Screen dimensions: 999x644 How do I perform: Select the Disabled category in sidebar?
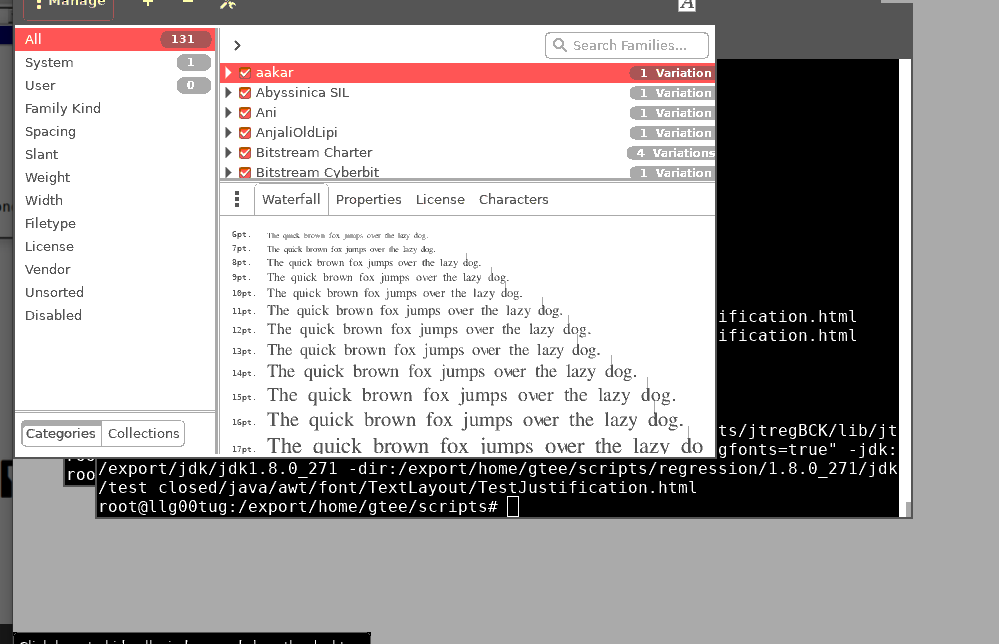click(x=53, y=315)
